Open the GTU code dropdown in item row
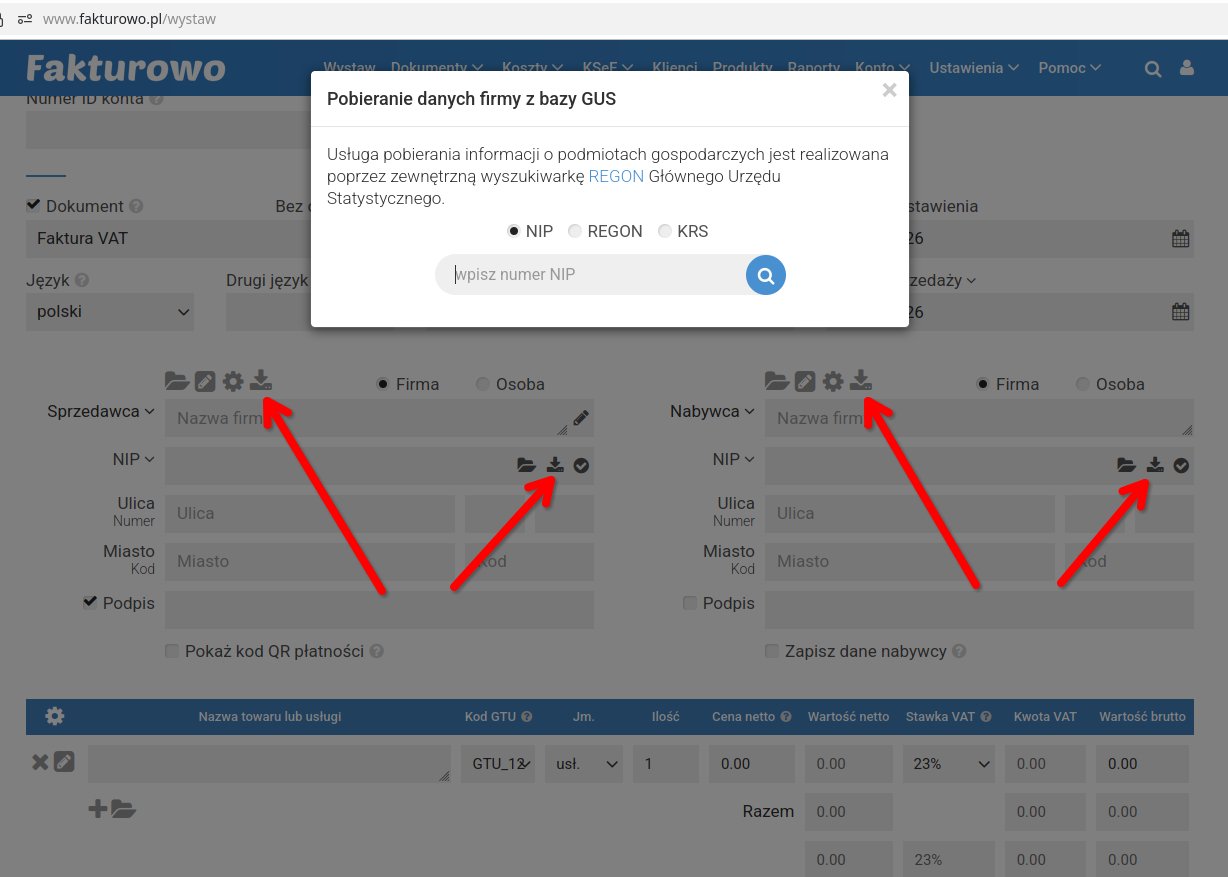Viewport: 1228px width, 877px height. coord(498,764)
